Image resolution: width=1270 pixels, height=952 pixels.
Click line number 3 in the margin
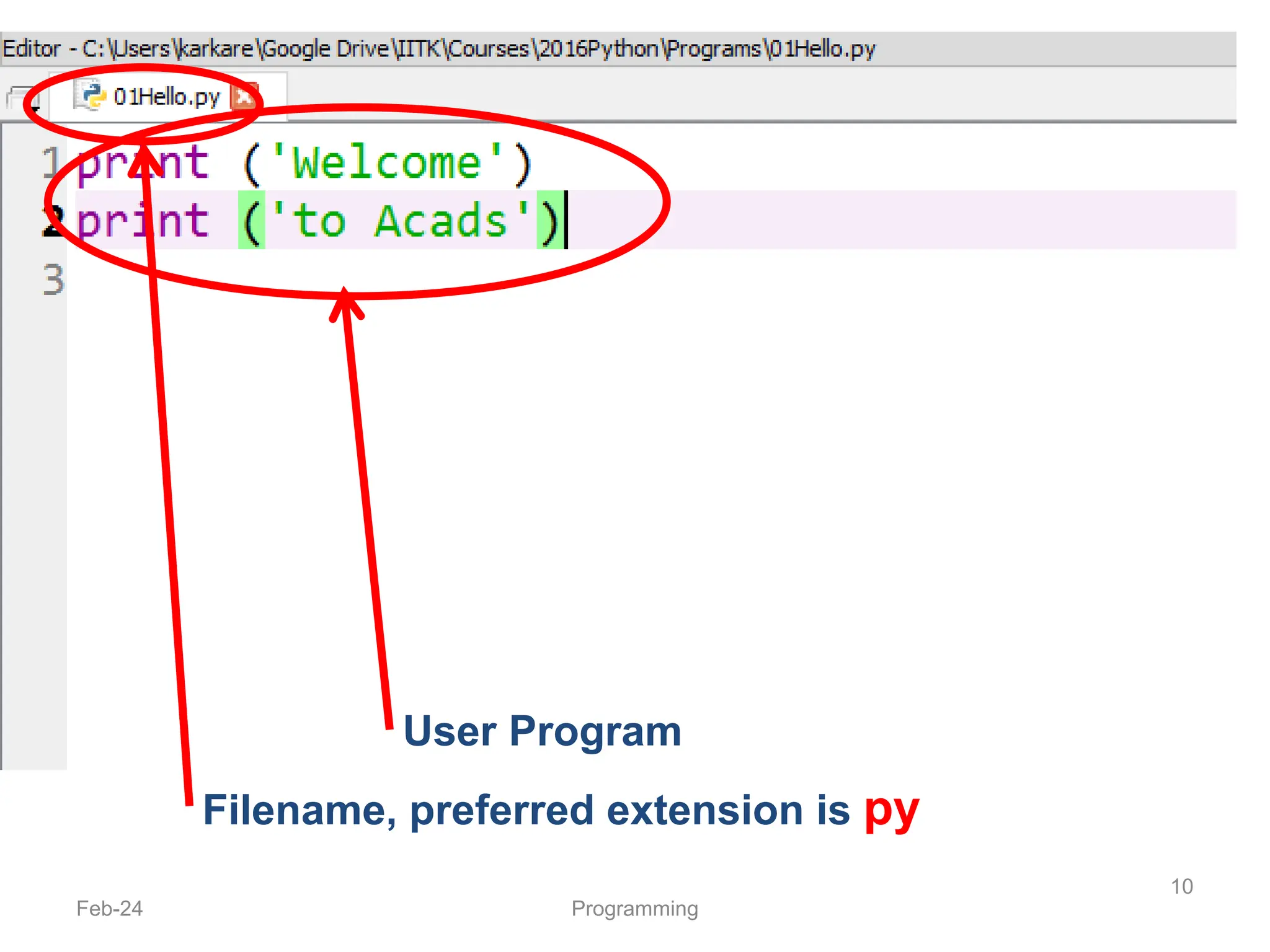53,280
